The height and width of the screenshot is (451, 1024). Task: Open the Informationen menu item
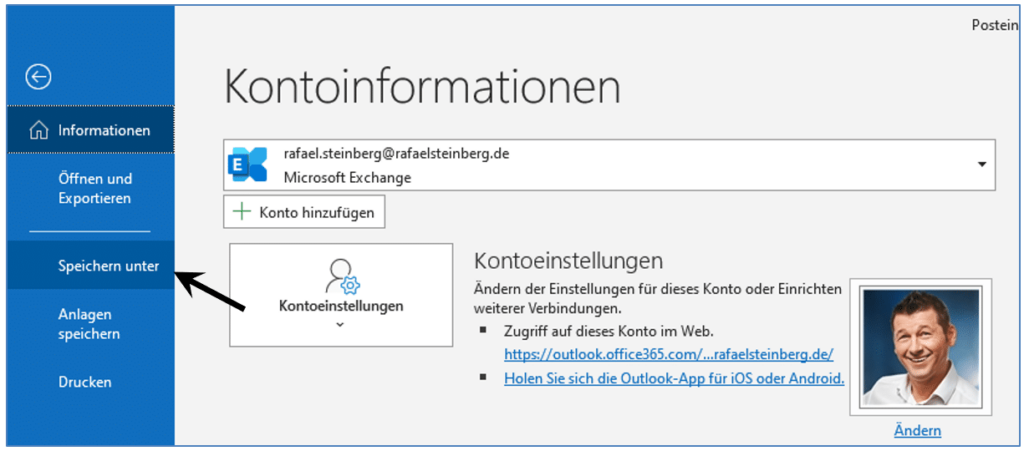point(91,130)
